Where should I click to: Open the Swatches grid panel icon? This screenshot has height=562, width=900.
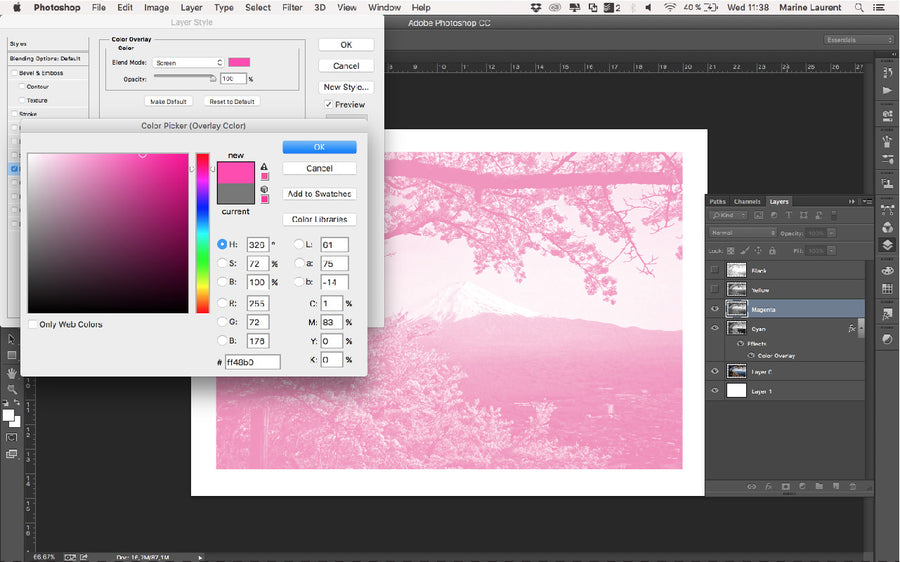pos(887,288)
